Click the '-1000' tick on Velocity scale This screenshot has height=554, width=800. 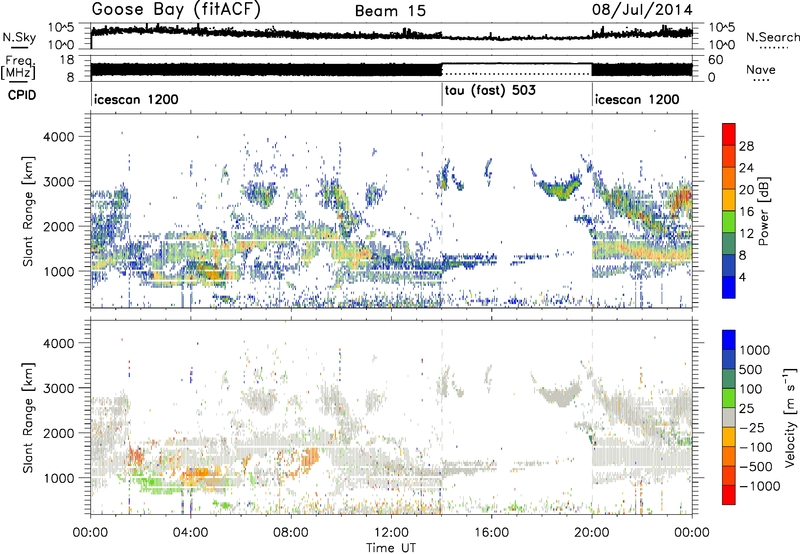pyautogui.click(x=760, y=486)
